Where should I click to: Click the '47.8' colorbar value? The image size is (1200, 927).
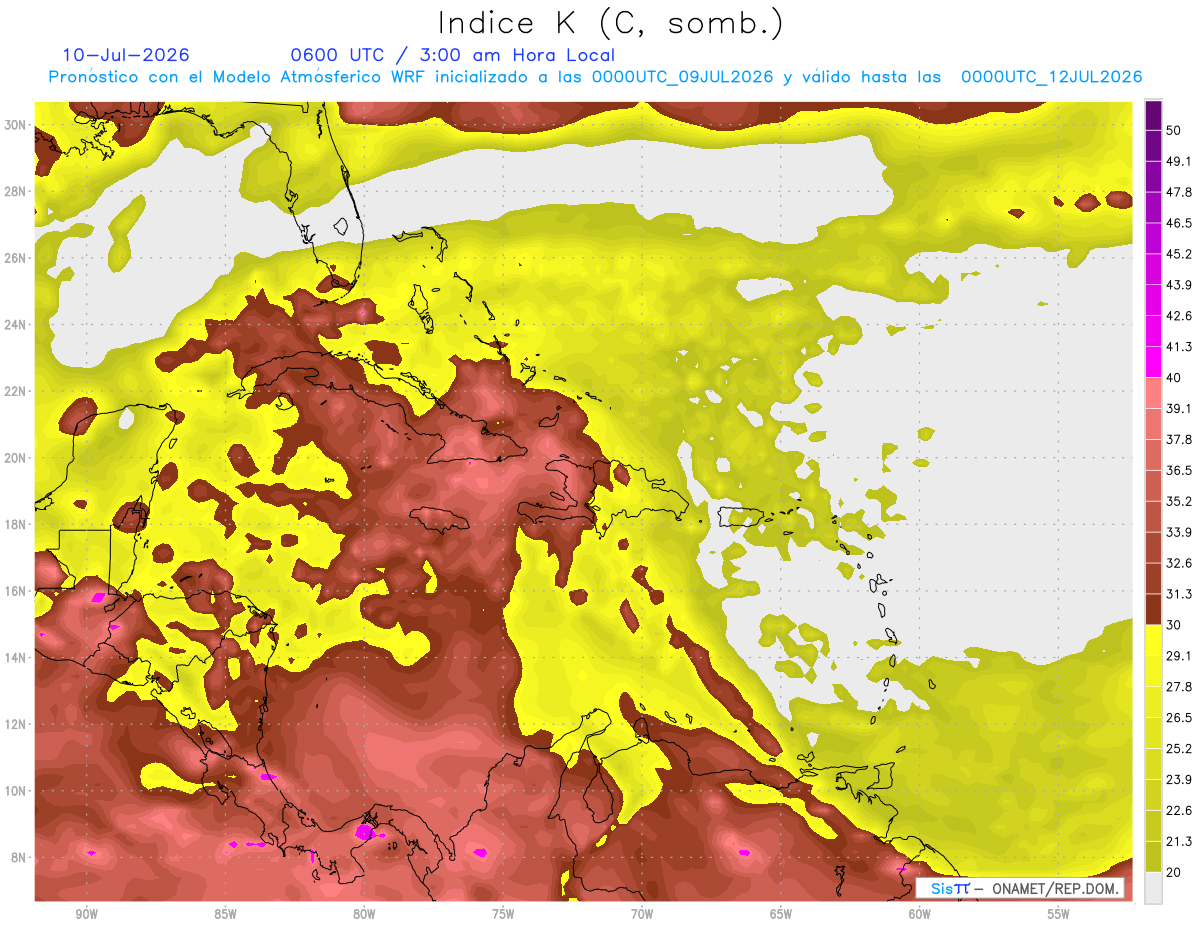1178,192
